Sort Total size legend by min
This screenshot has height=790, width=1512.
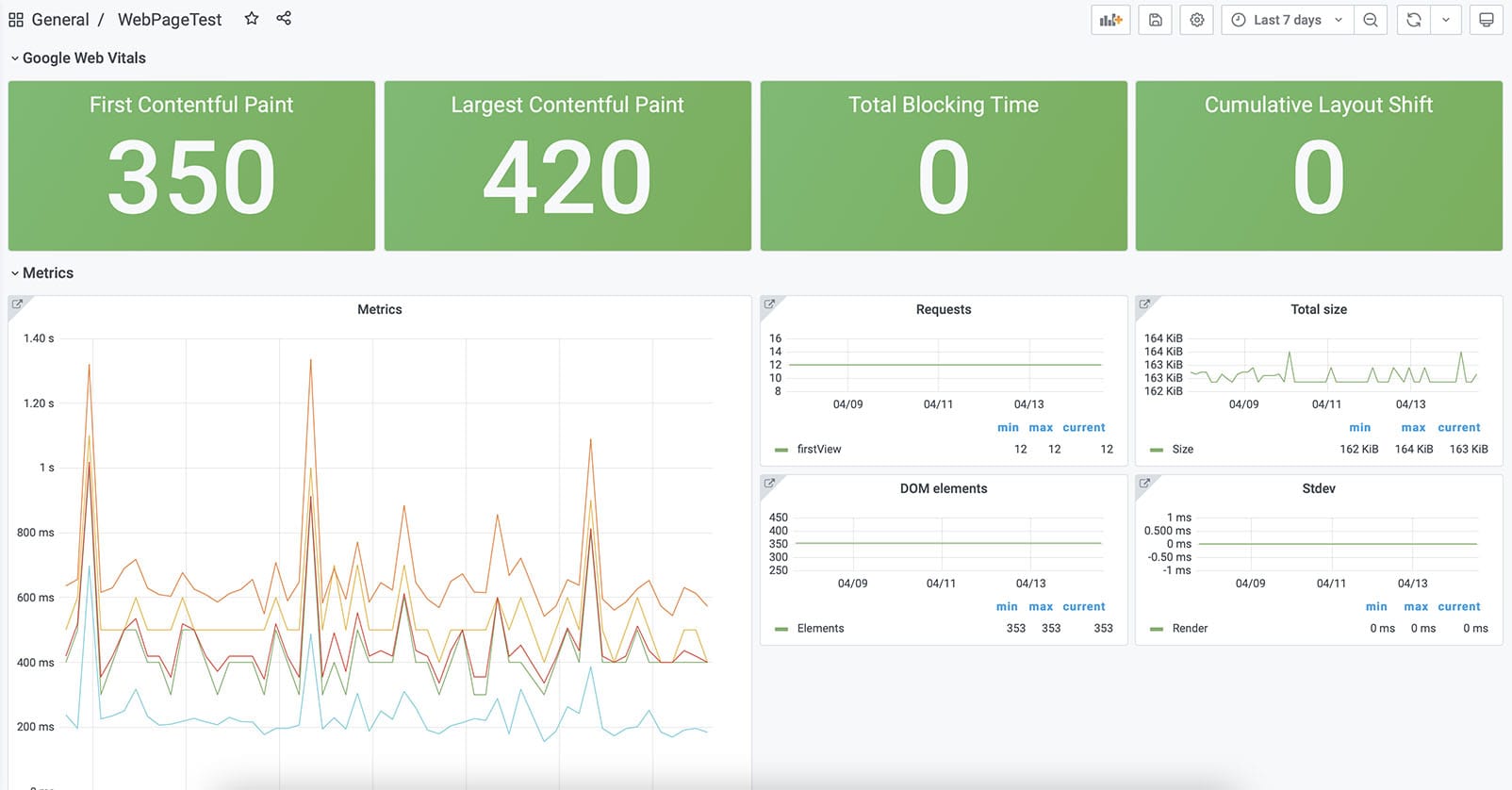(1359, 428)
